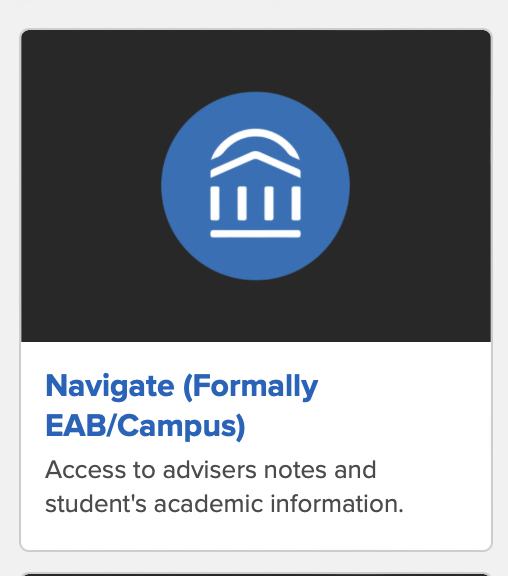The width and height of the screenshot is (508, 576).
Task: Click the dark banner of the Navigate card
Action: point(256,186)
